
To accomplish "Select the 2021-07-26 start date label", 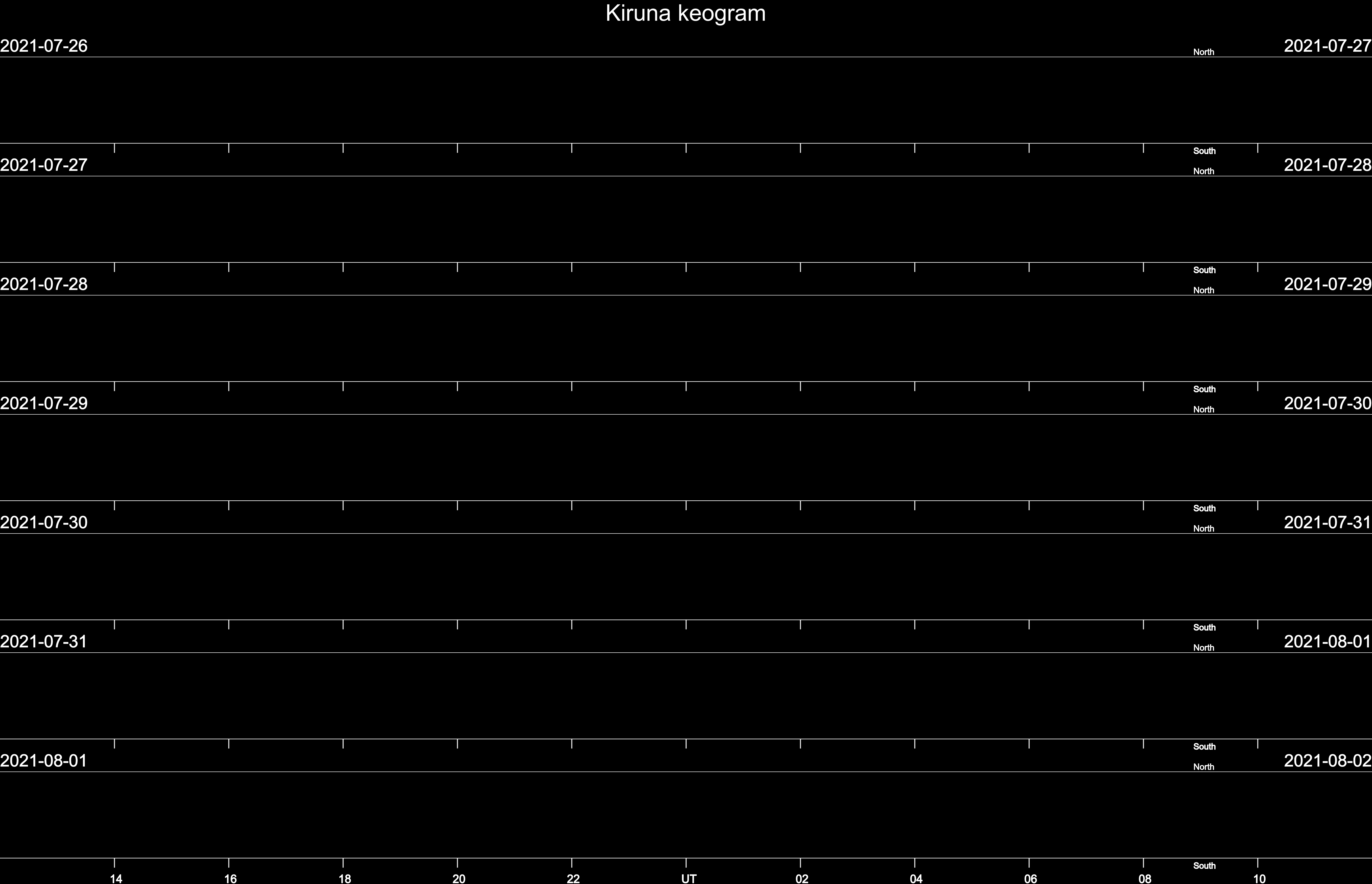I will coord(44,46).
